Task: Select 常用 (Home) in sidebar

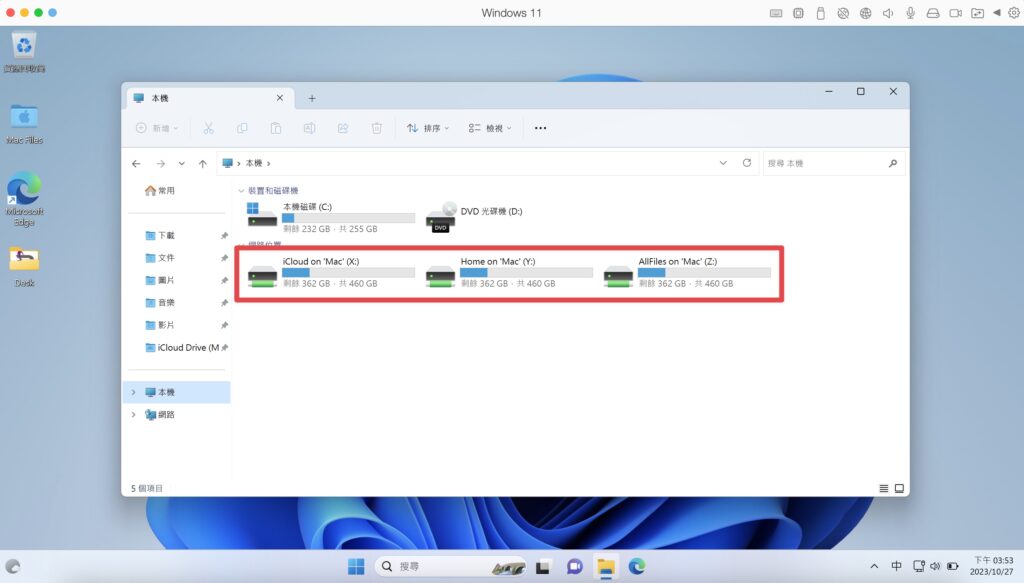Action: (x=159, y=191)
